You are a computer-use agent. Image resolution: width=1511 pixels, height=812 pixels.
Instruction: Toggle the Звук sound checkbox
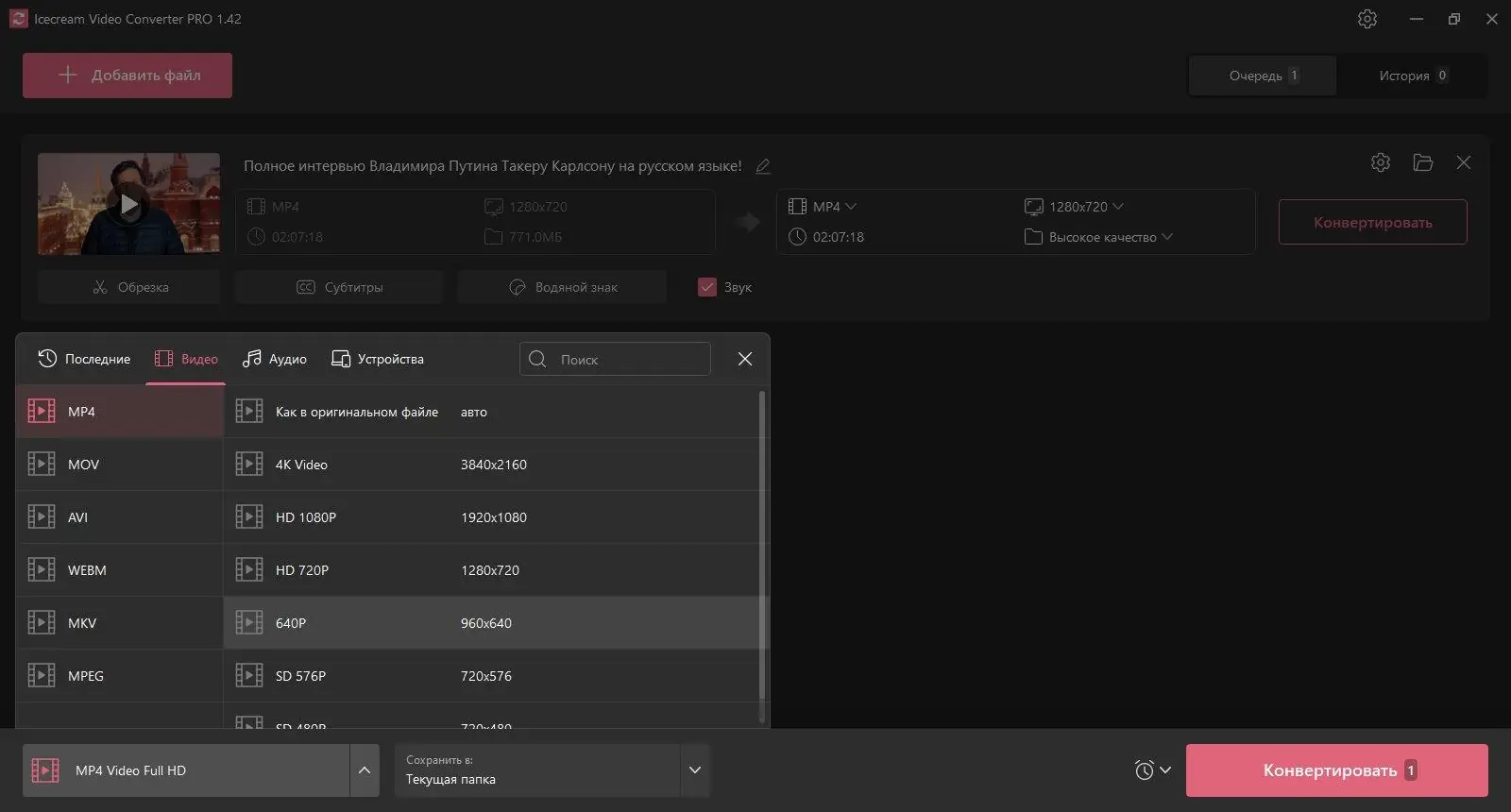point(707,287)
